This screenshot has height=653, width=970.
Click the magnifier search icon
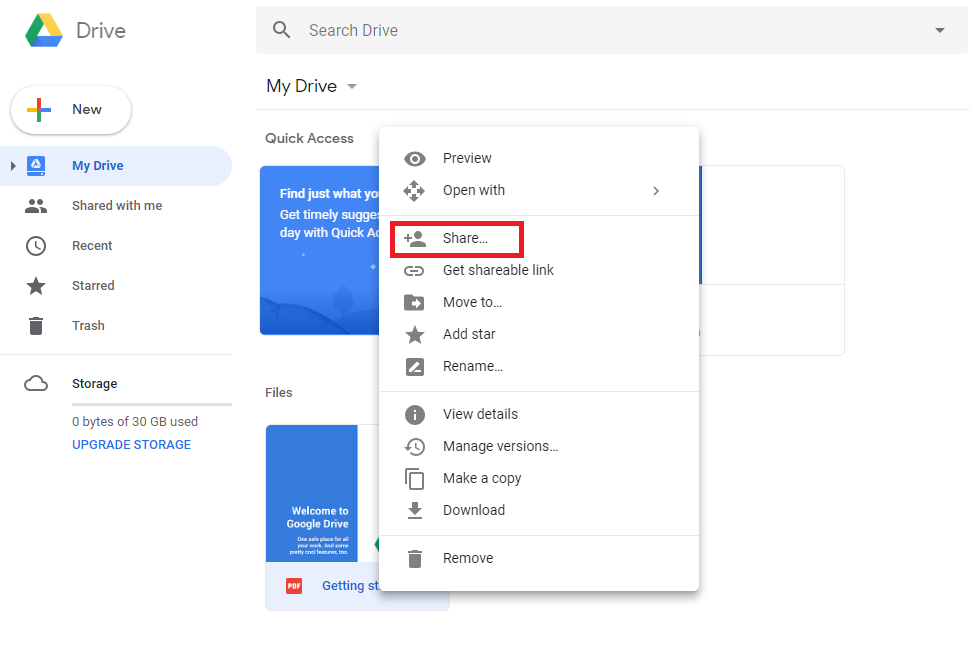tap(282, 30)
